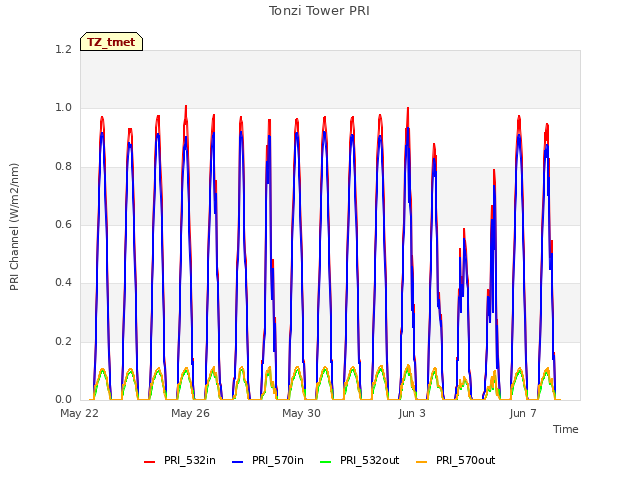The height and width of the screenshot is (480, 640).
Task: Click the blue PRI_570in legend swatch
Action: 238,462
